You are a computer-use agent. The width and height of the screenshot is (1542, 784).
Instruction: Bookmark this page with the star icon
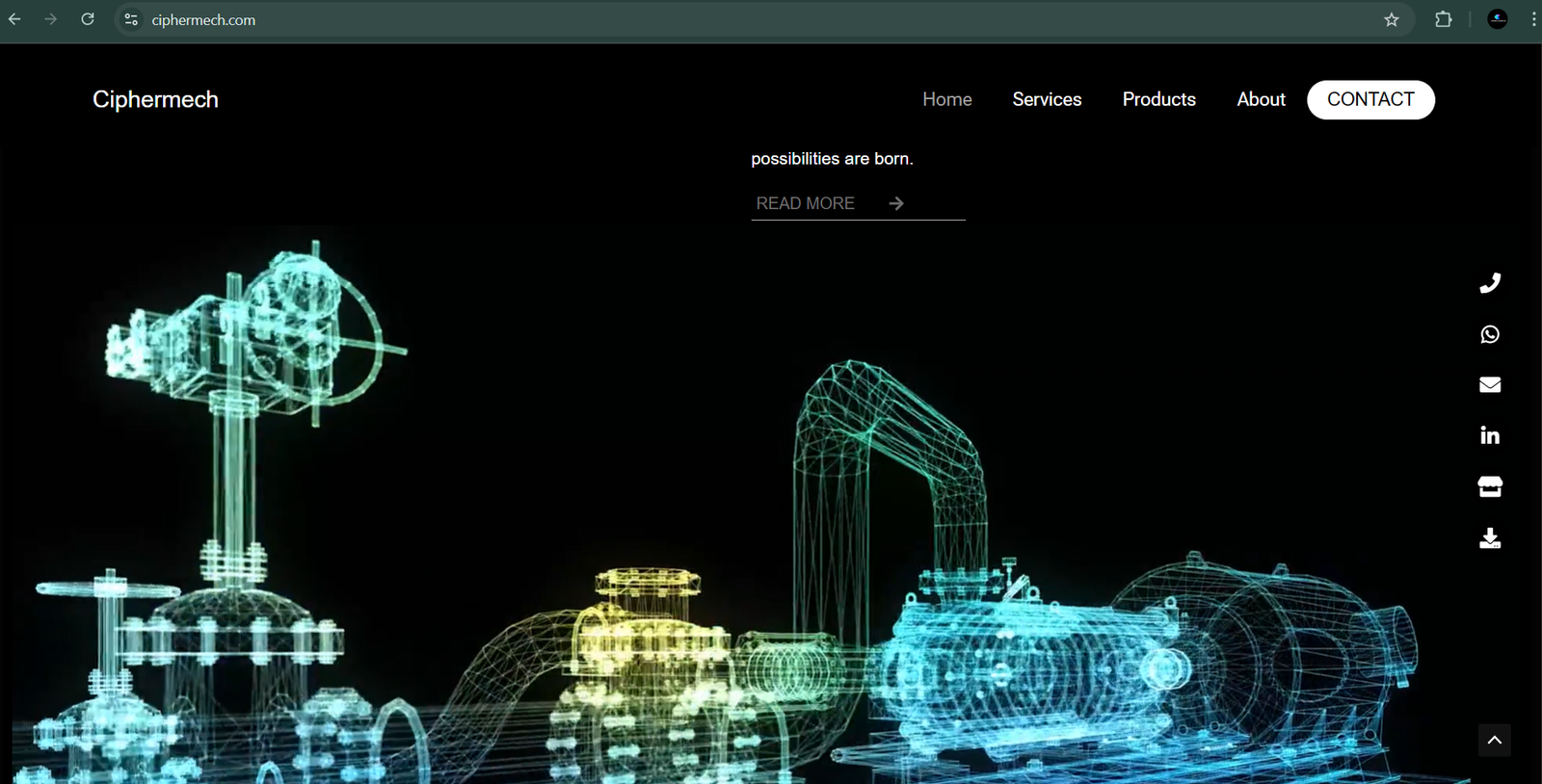coord(1391,19)
